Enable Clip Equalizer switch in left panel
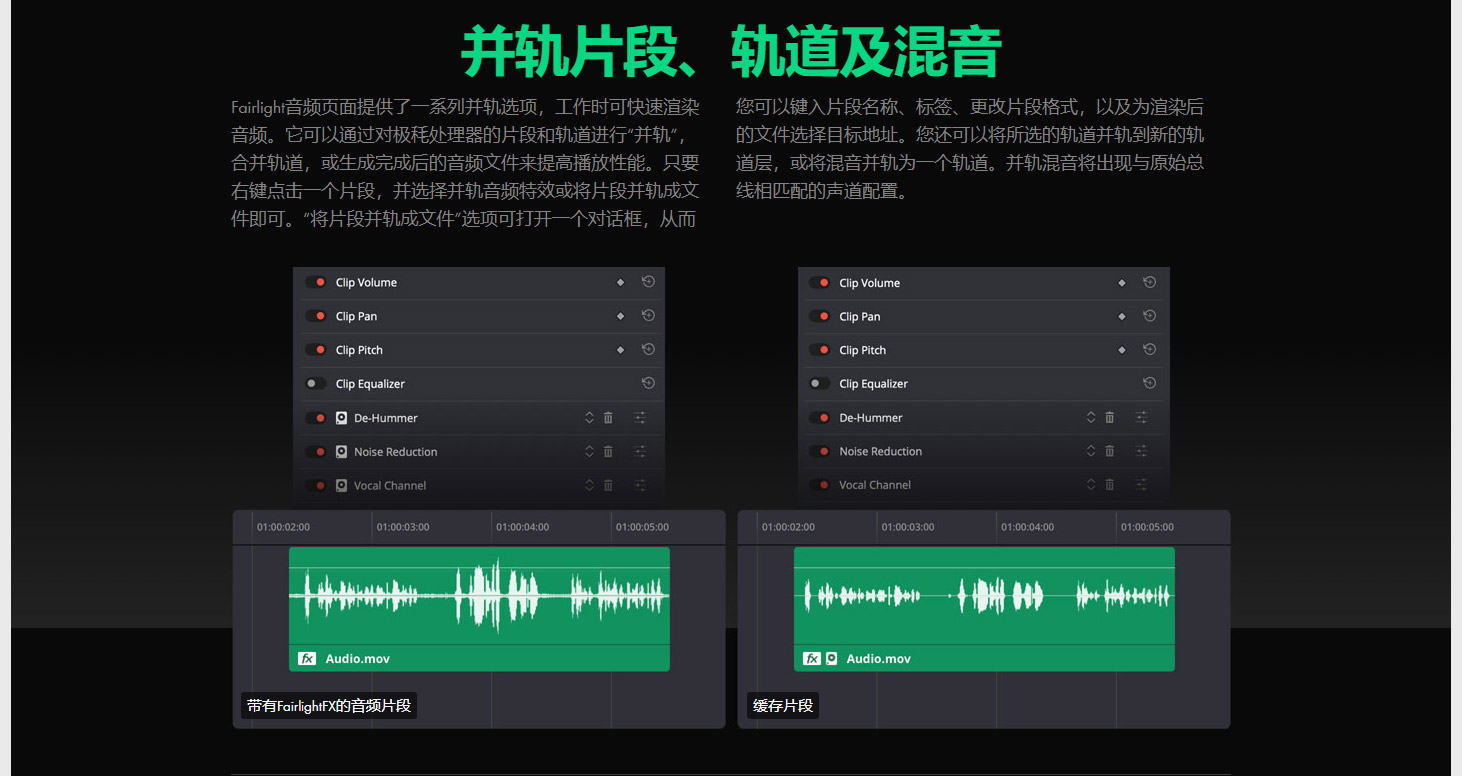The width and height of the screenshot is (1462, 776). coord(316,384)
